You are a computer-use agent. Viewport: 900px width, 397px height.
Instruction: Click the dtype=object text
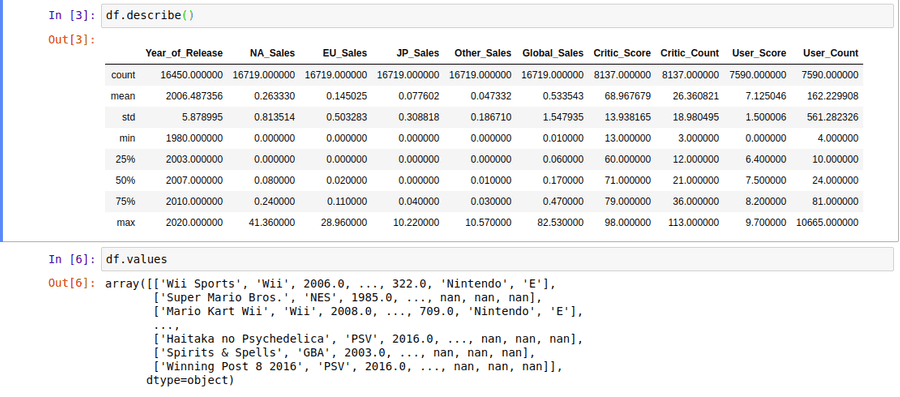tap(190, 380)
